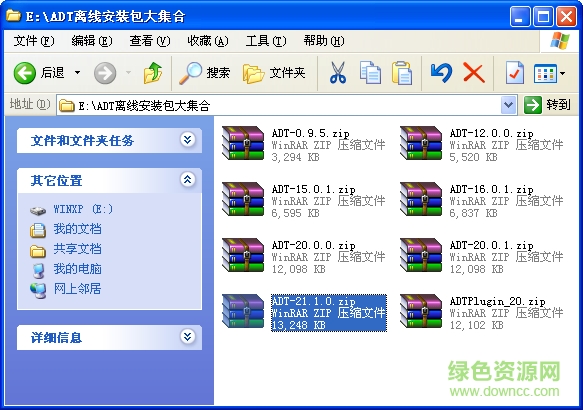This screenshot has height=410, width=583.
Task: Toggle the Folders (文件夹) pane
Action: coord(274,73)
